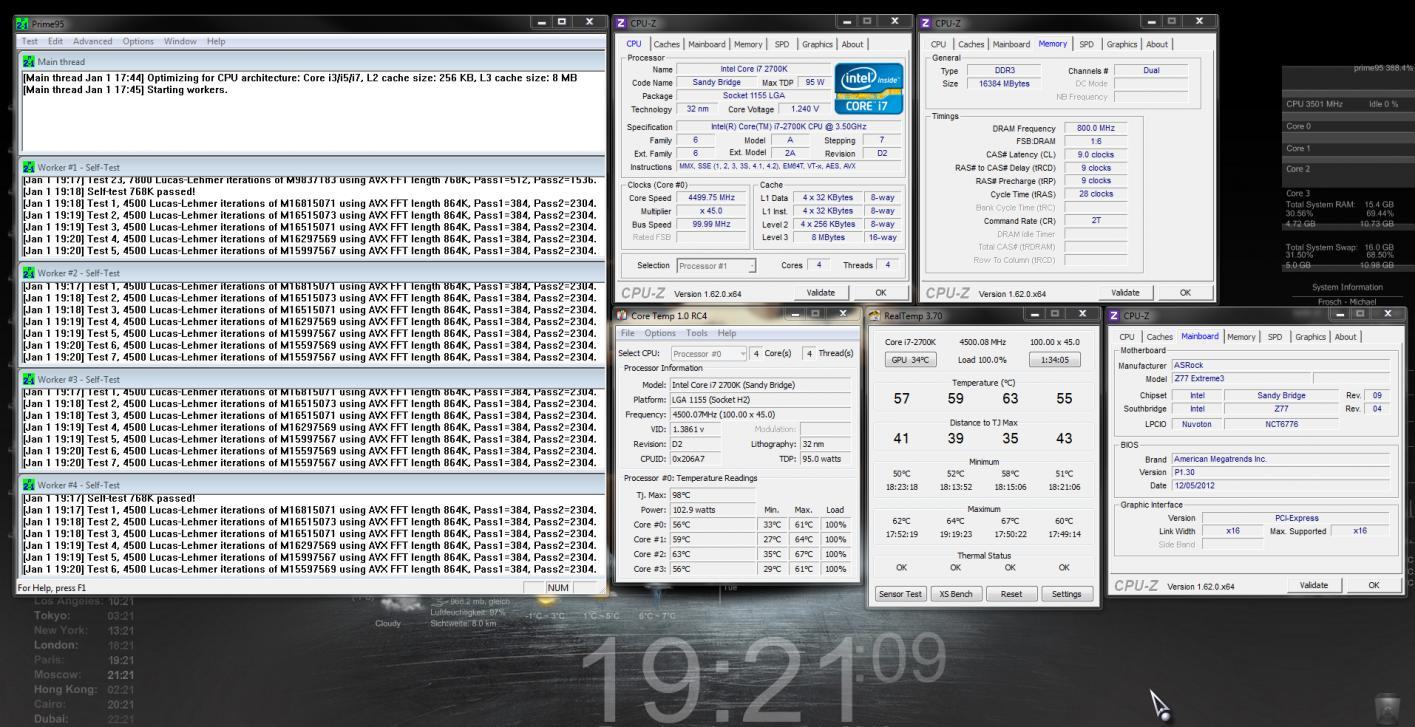Switch to SPD tab in CPU-Z Memory window
Viewport: 1415px width, 727px height.
1087,44
